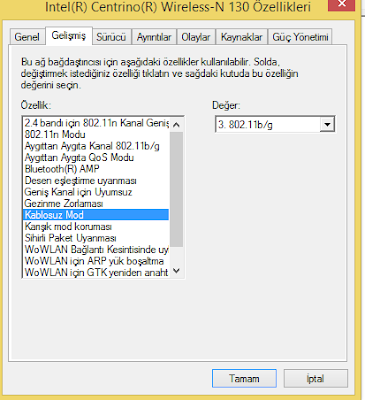Click the property list scroll down arrow
Screen dimensions: 365x400
coord(176,271)
